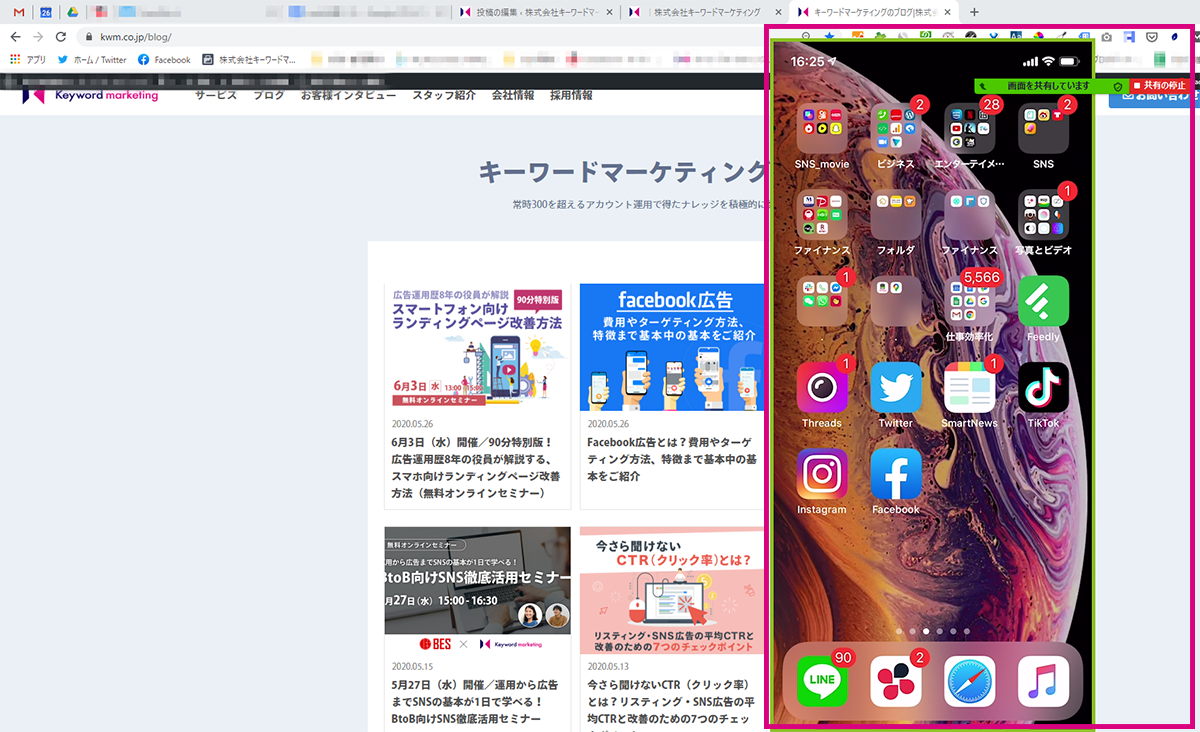
Task: Launch the Feedly app
Action: 1043,301
